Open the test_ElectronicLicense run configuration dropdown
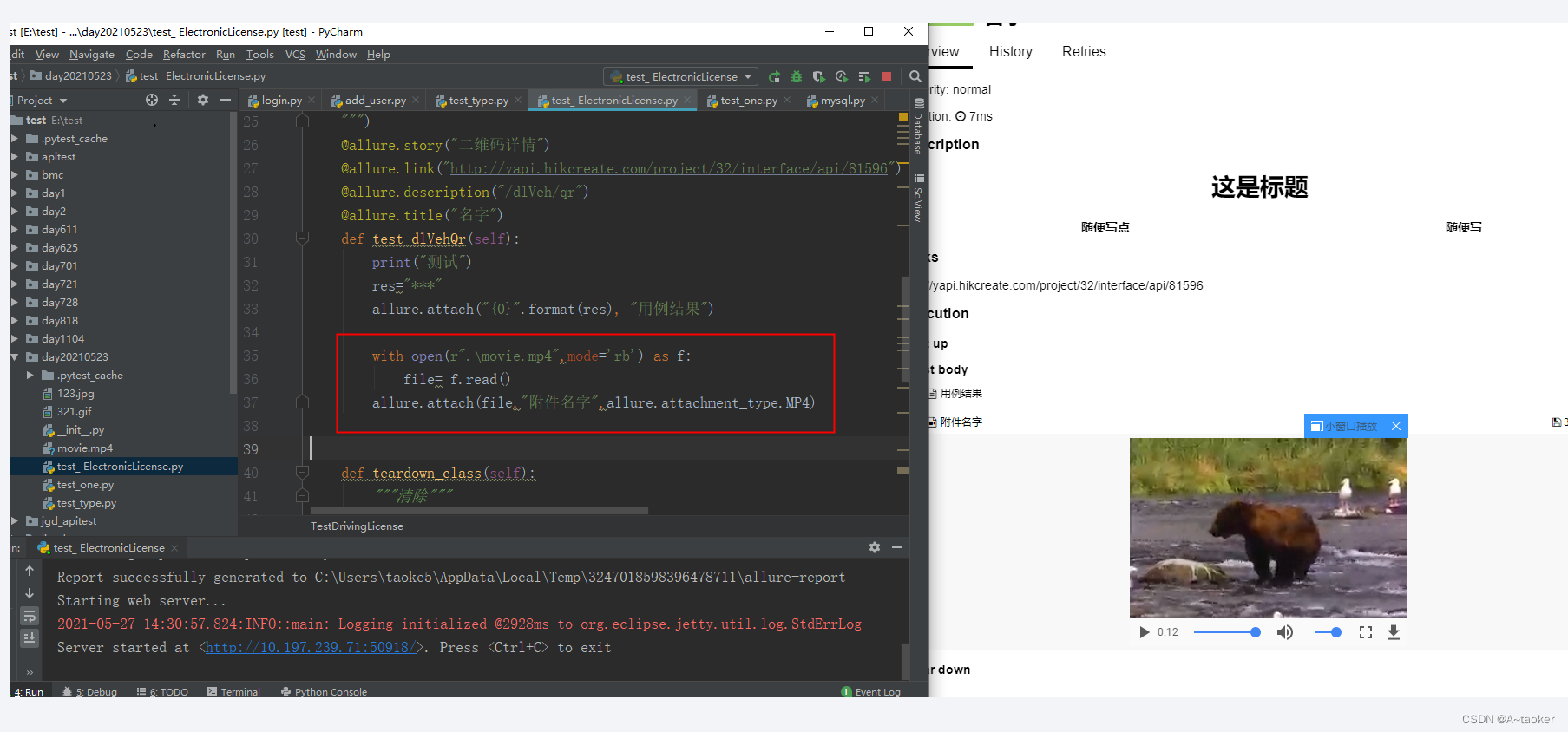 [x=681, y=76]
